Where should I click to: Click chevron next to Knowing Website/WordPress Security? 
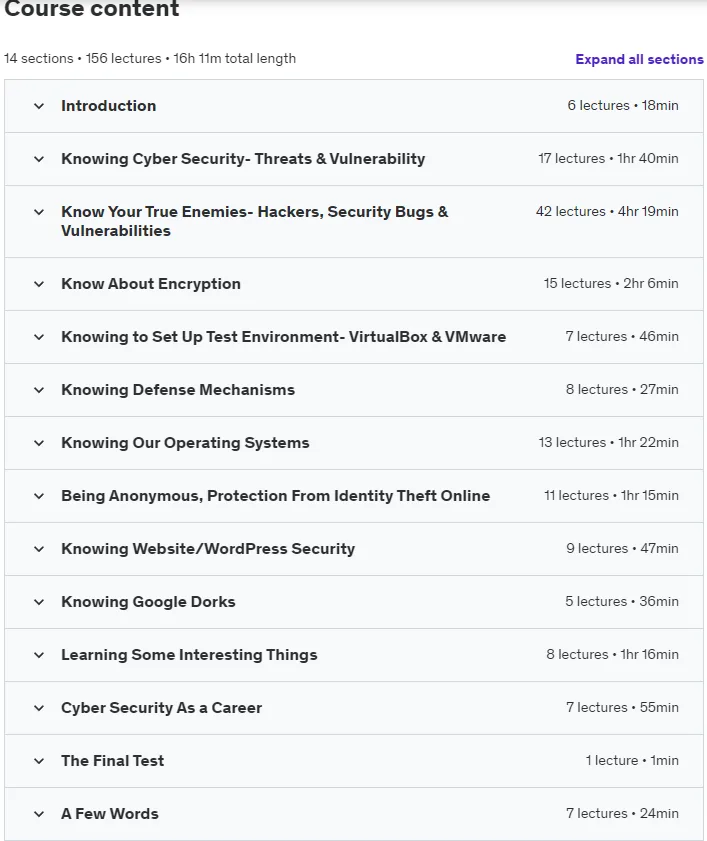point(39,550)
